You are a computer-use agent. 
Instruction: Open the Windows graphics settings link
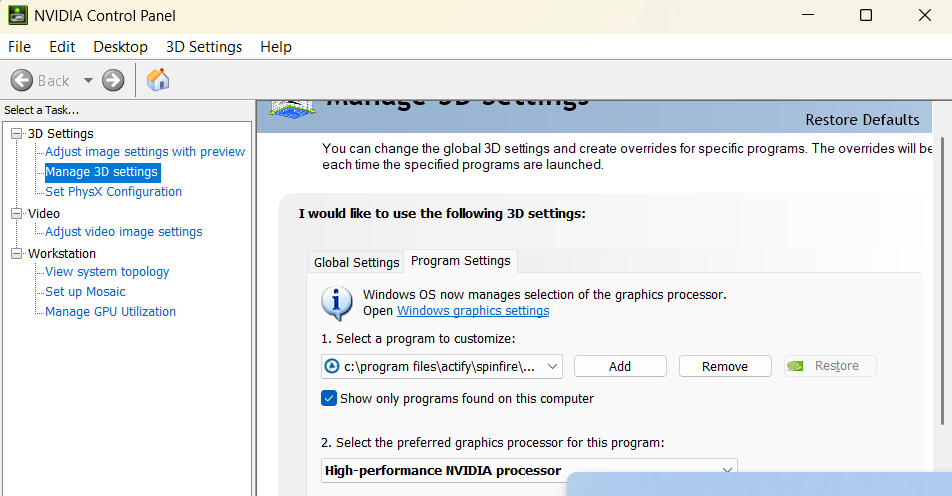pyautogui.click(x=473, y=310)
